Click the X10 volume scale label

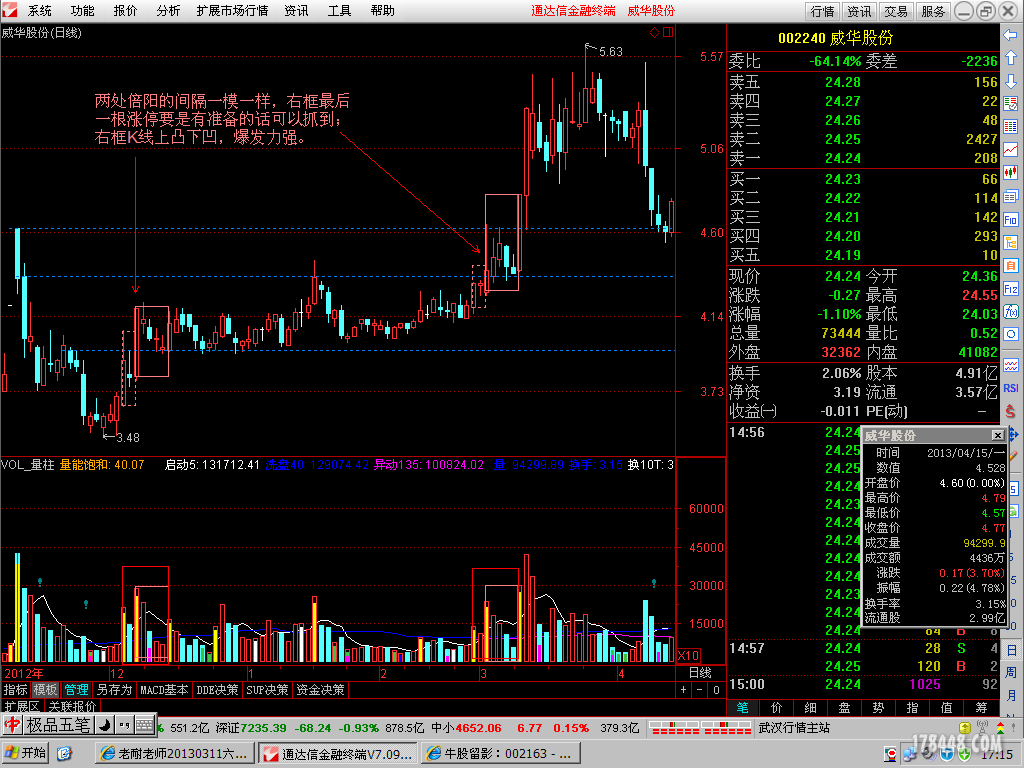[688, 655]
